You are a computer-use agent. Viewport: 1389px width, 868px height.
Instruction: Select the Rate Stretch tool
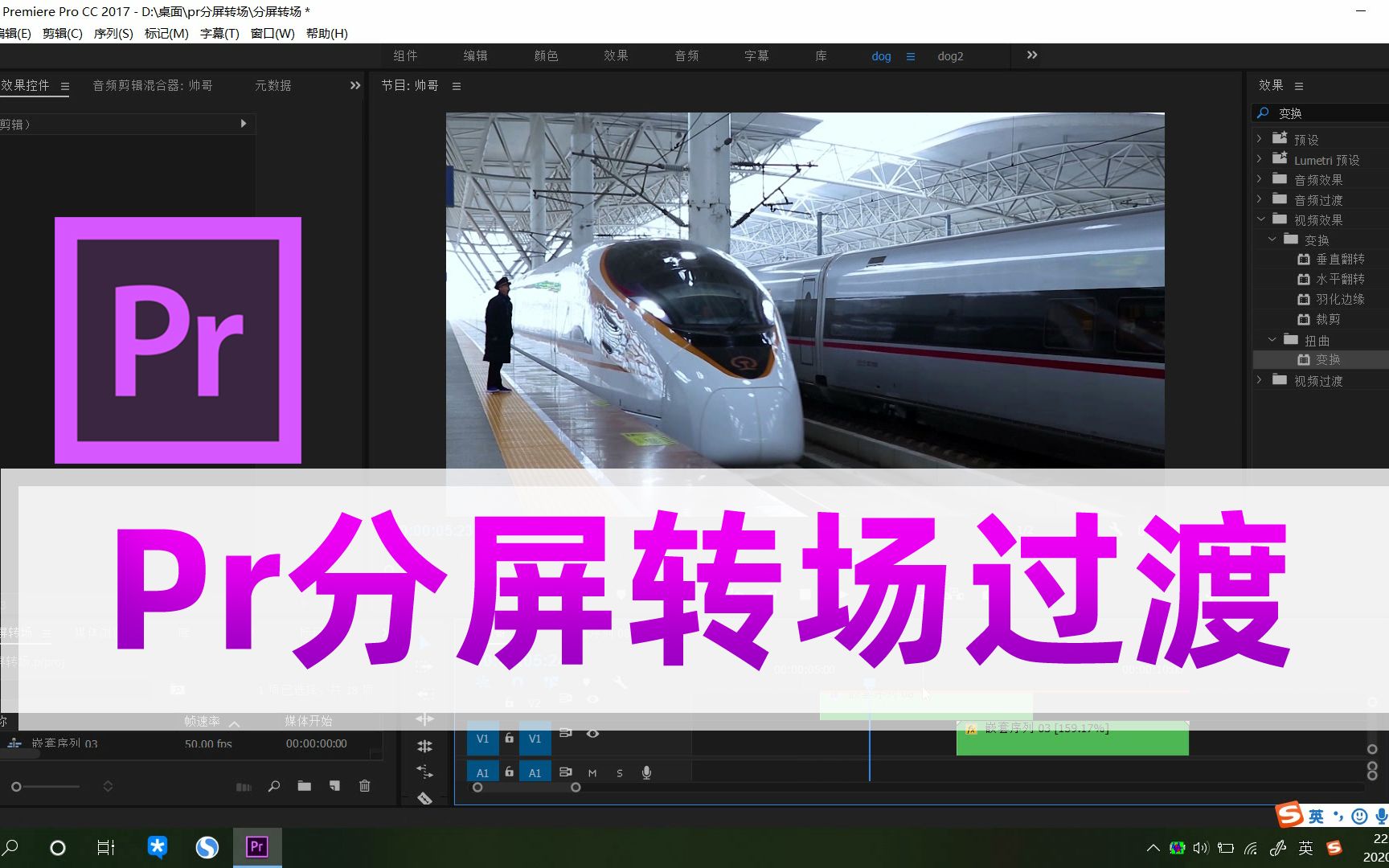[424, 772]
